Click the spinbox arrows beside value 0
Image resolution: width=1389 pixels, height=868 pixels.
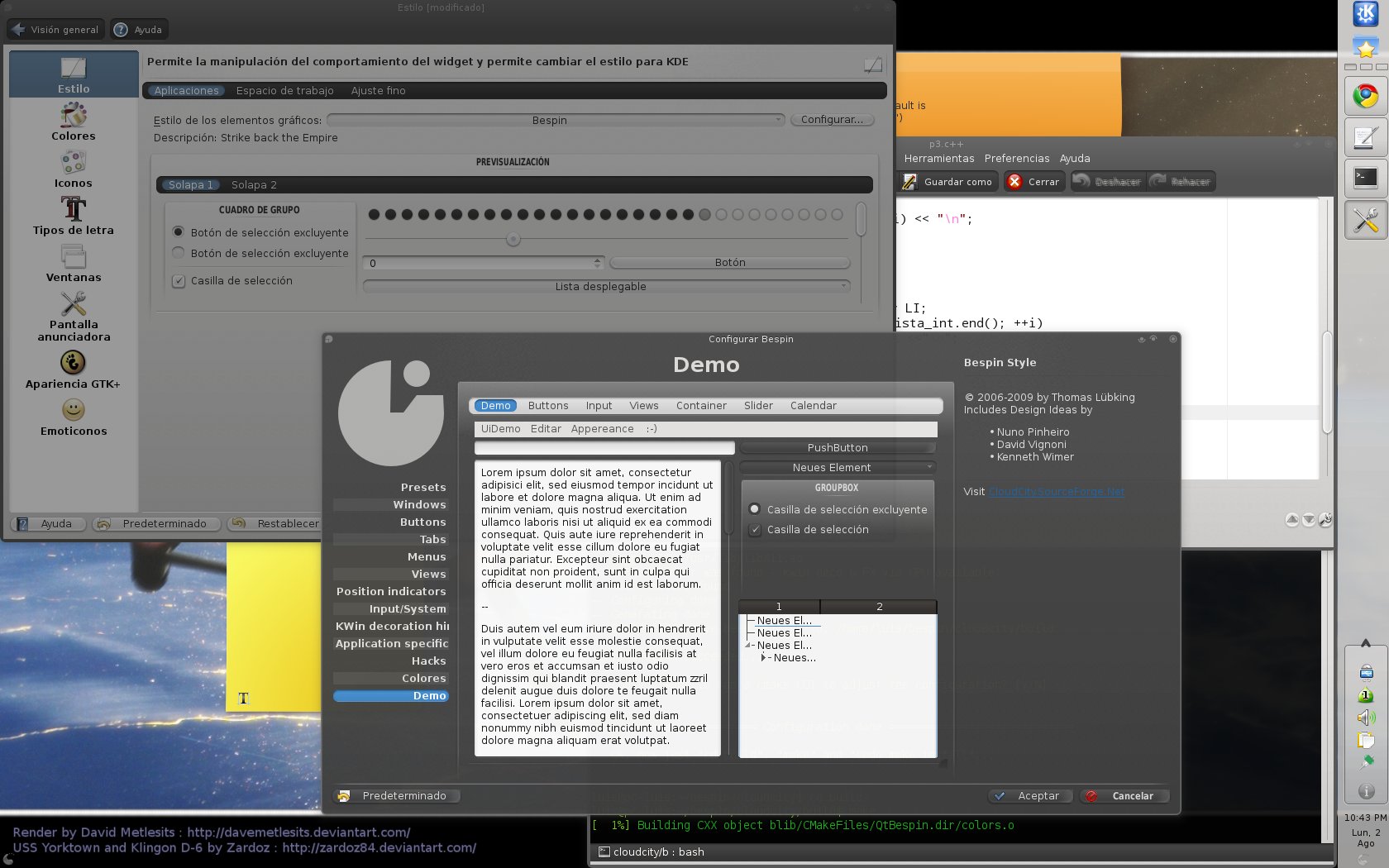[597, 263]
